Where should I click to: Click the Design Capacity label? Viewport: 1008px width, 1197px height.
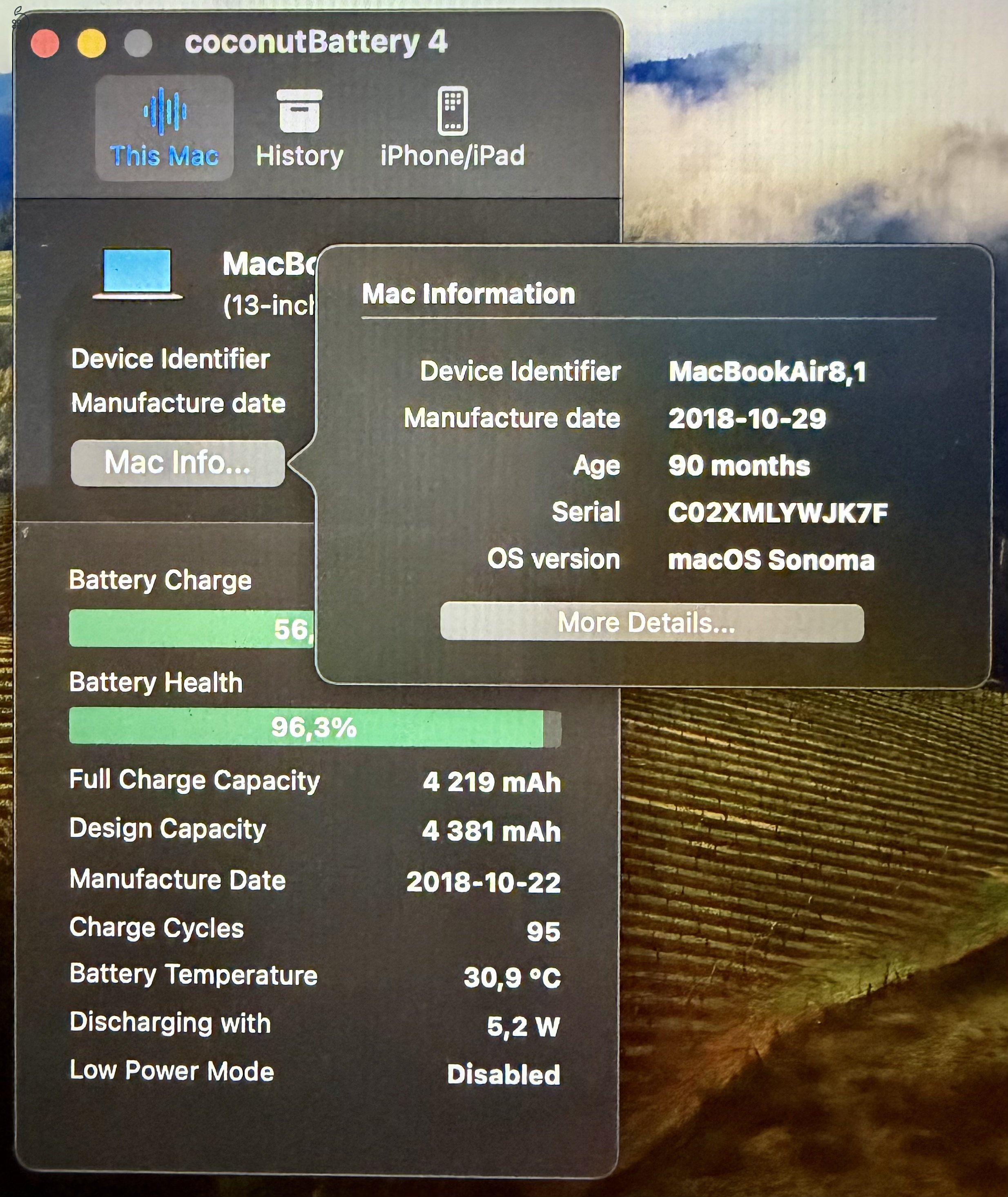click(x=167, y=829)
